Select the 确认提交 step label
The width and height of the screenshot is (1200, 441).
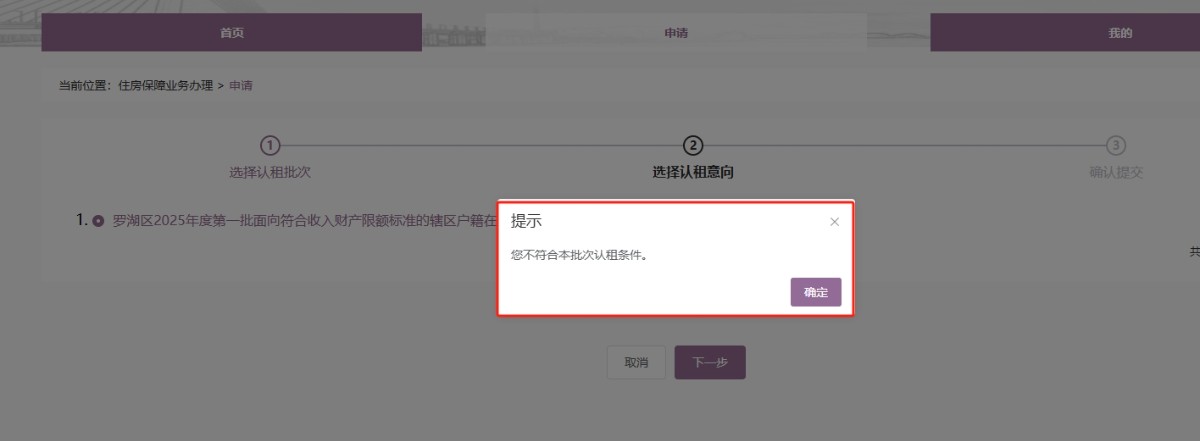(1116, 172)
